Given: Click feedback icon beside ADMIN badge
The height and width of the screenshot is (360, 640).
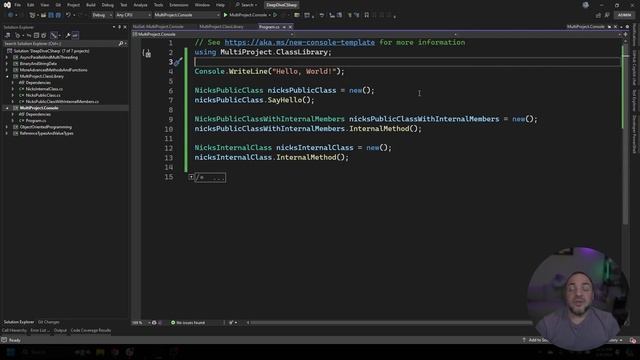Looking at the screenshot, I should click(x=607, y=15).
